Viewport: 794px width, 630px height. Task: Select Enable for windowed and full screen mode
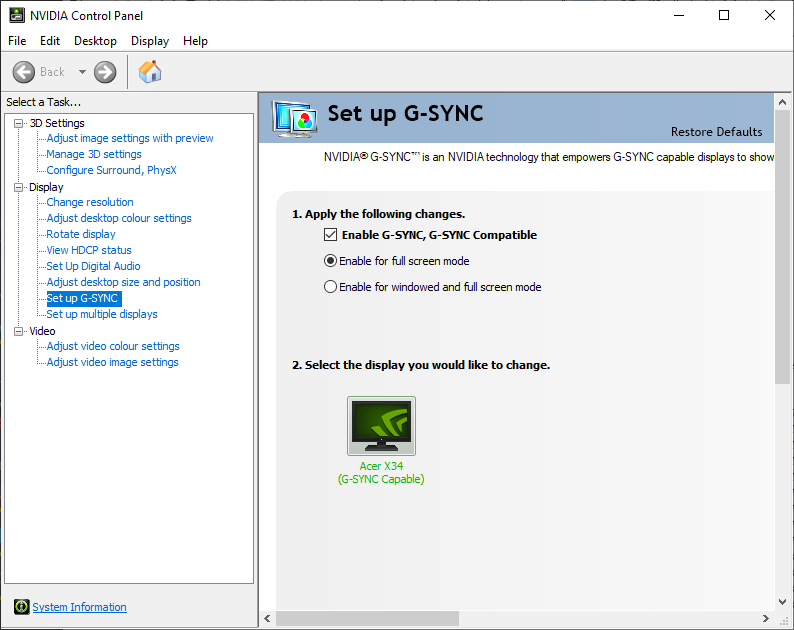(331, 287)
